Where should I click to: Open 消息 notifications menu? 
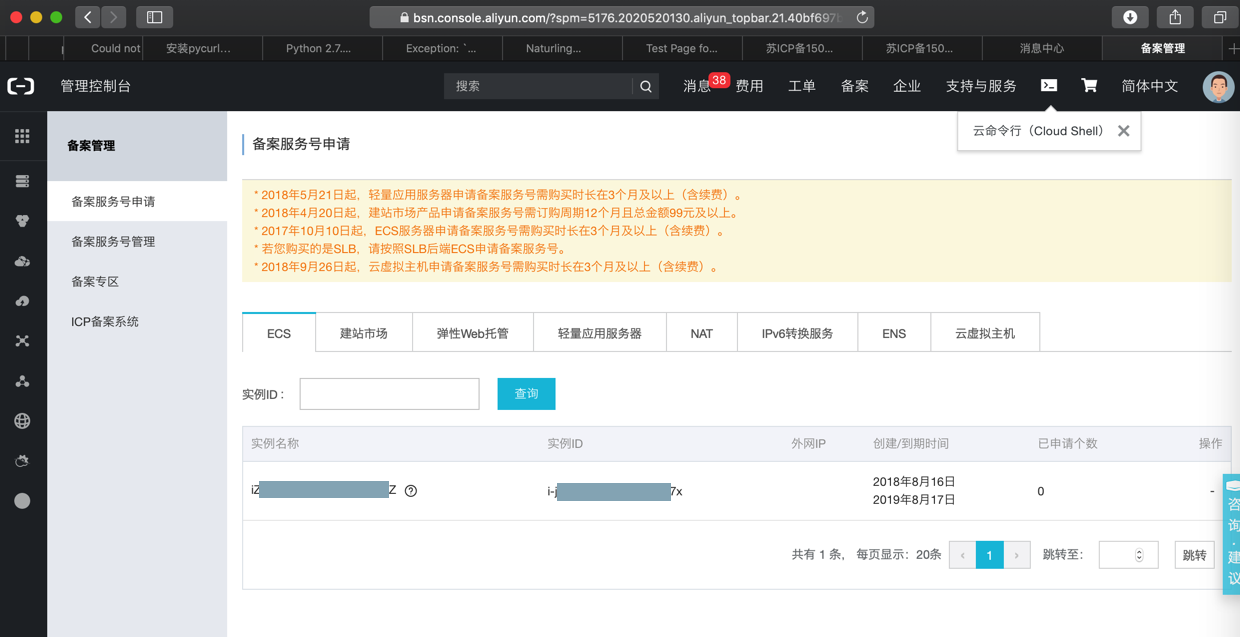pyautogui.click(x=698, y=86)
